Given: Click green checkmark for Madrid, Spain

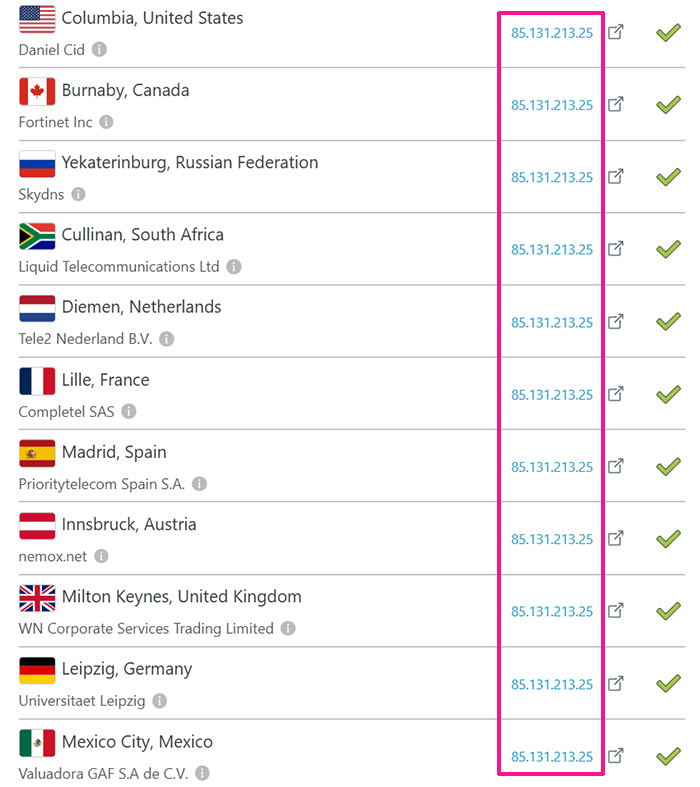Looking at the screenshot, I should click(x=668, y=466).
